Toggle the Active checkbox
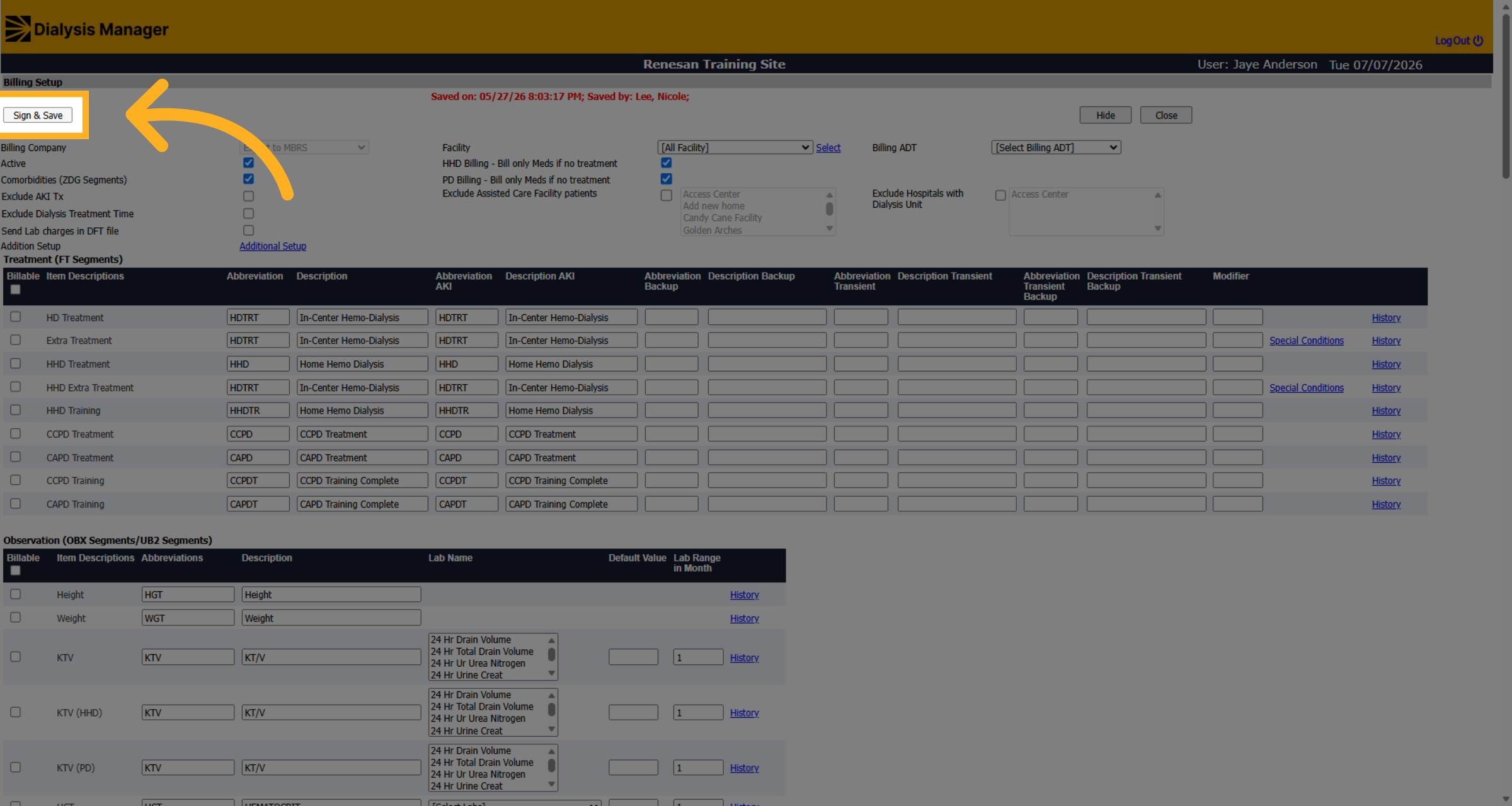 (x=249, y=162)
